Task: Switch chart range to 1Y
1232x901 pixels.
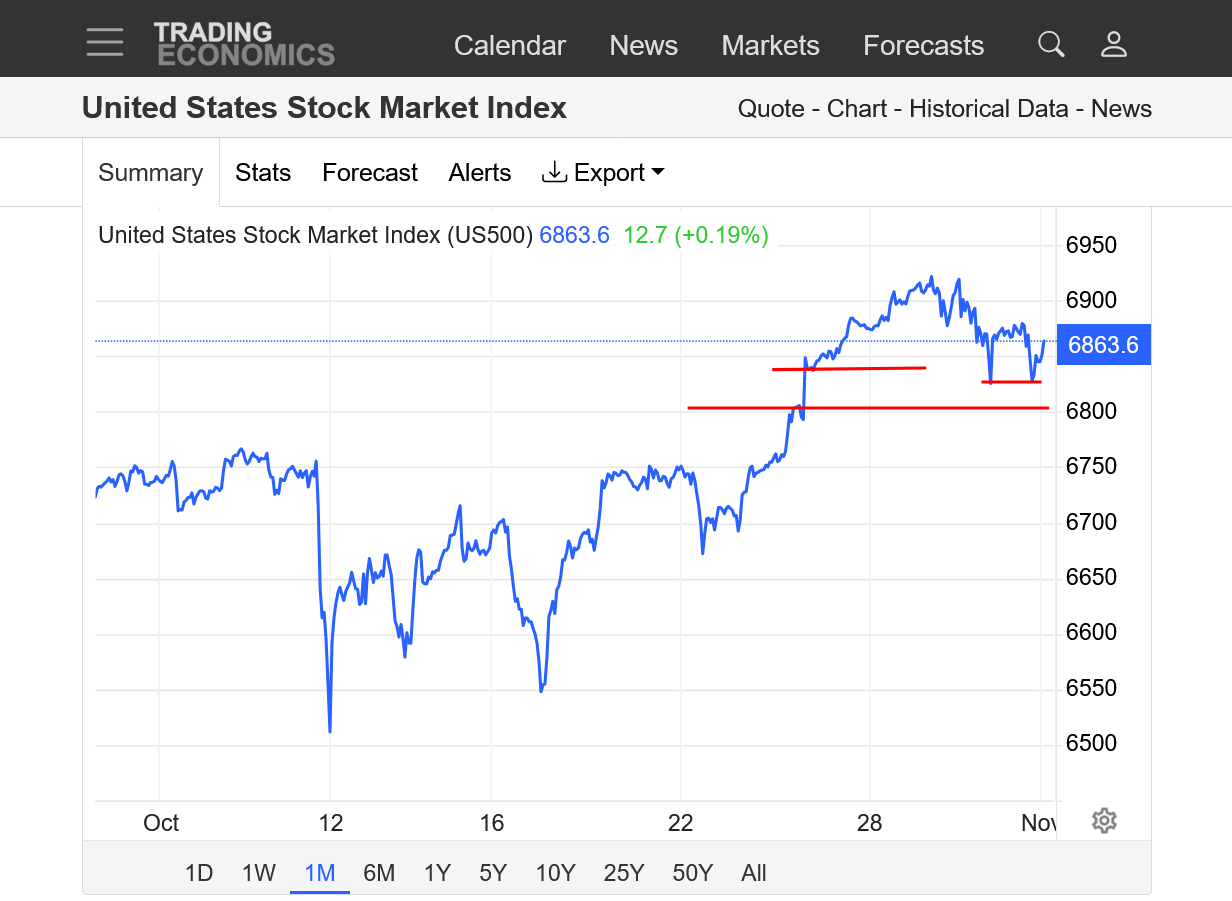Action: click(437, 873)
